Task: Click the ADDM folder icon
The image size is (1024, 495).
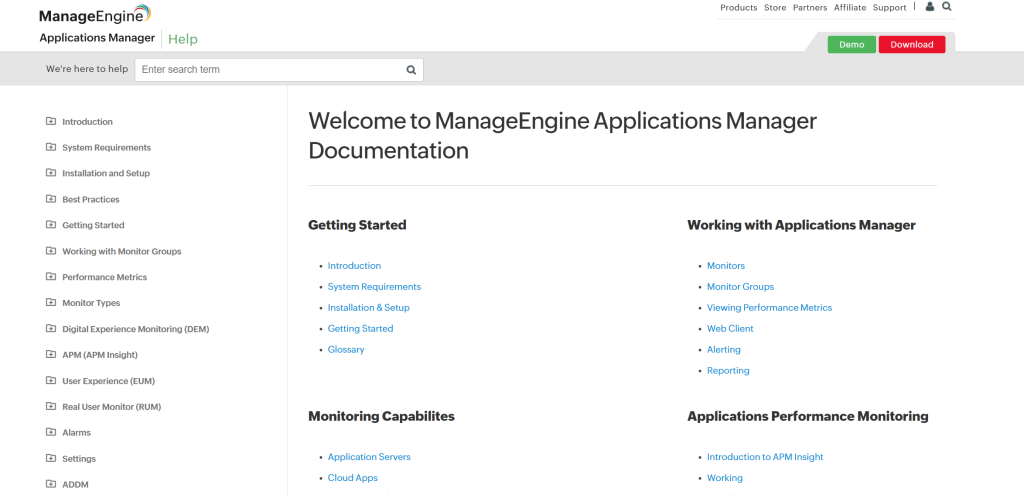Action: [51, 484]
